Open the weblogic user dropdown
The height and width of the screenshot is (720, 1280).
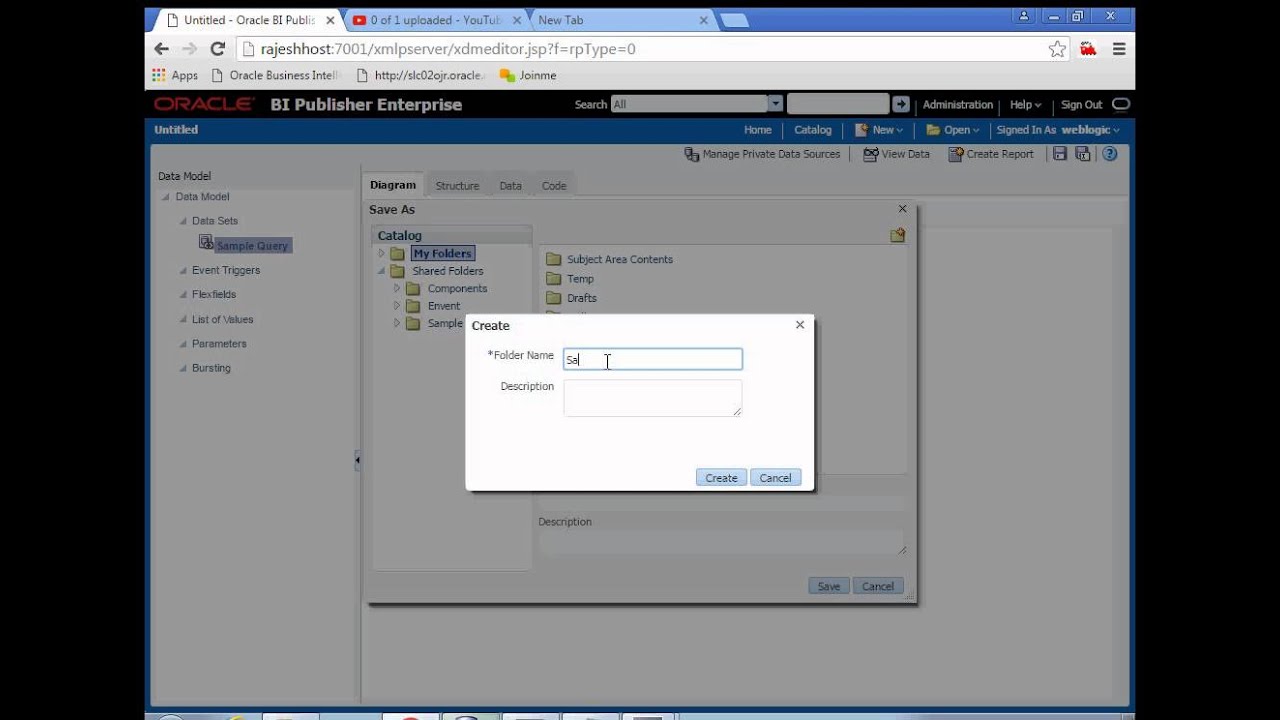pyautogui.click(x=1090, y=130)
